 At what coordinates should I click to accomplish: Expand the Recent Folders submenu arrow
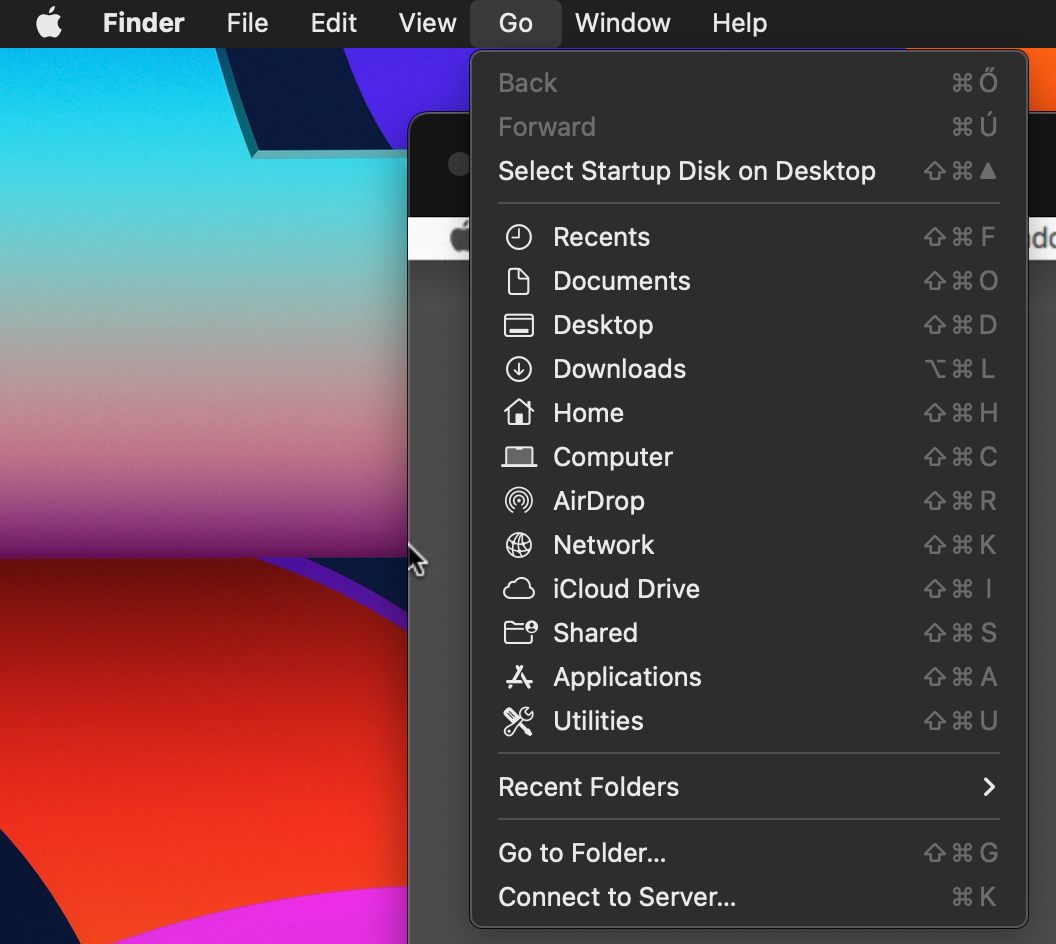coord(988,787)
